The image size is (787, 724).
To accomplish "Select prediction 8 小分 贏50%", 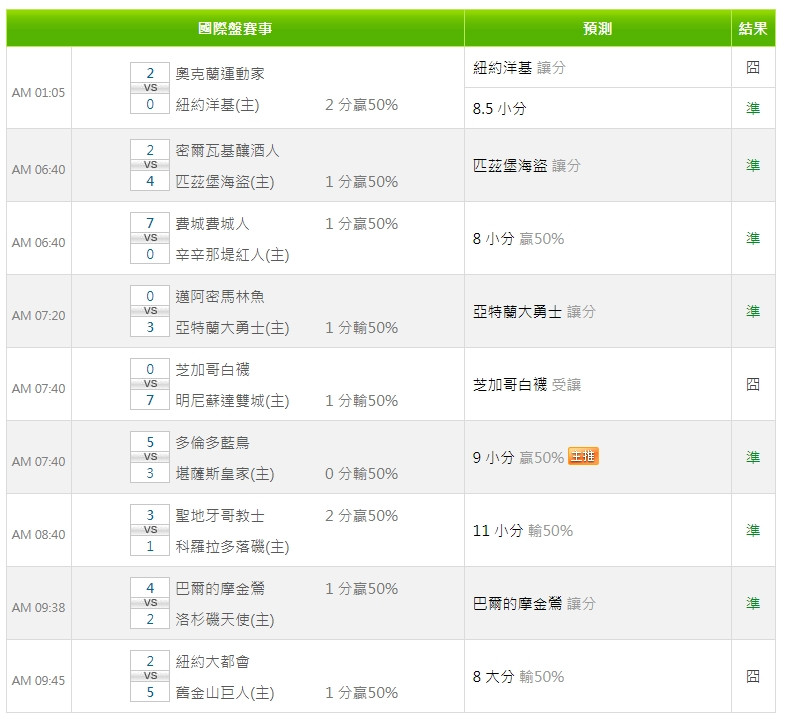I will click(518, 238).
